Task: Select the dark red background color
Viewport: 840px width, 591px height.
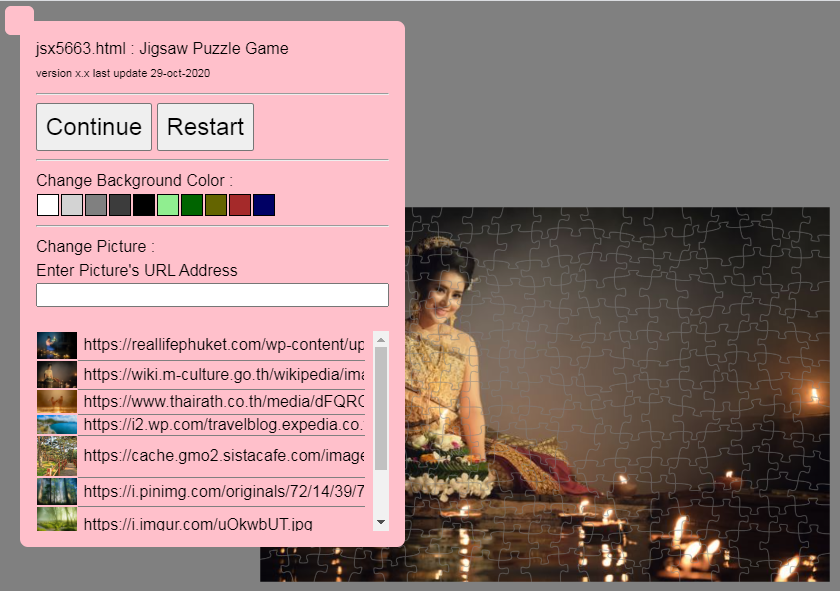Action: click(x=239, y=204)
